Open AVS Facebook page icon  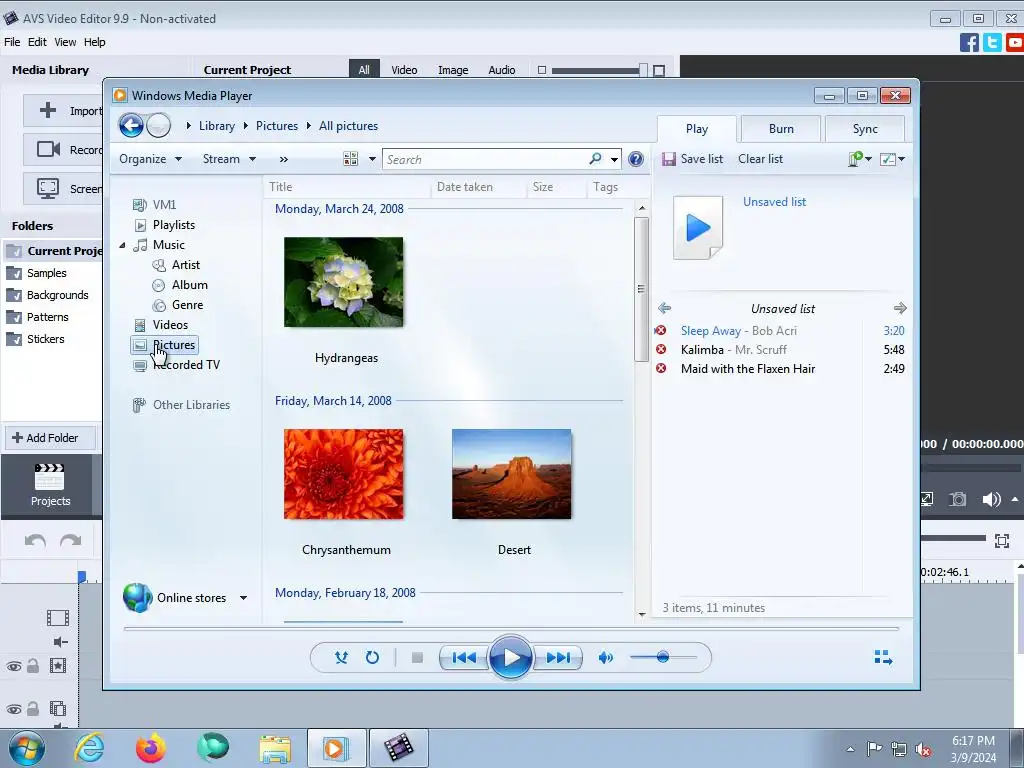point(969,42)
